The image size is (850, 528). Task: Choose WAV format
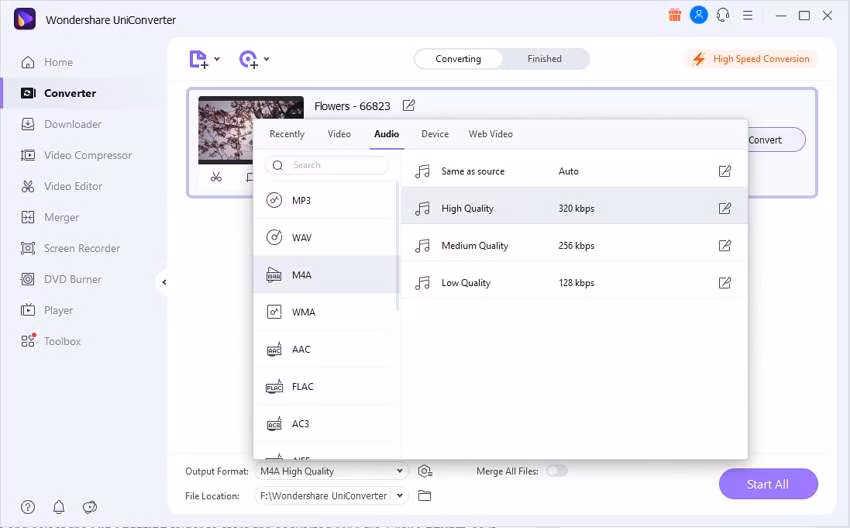coord(326,237)
